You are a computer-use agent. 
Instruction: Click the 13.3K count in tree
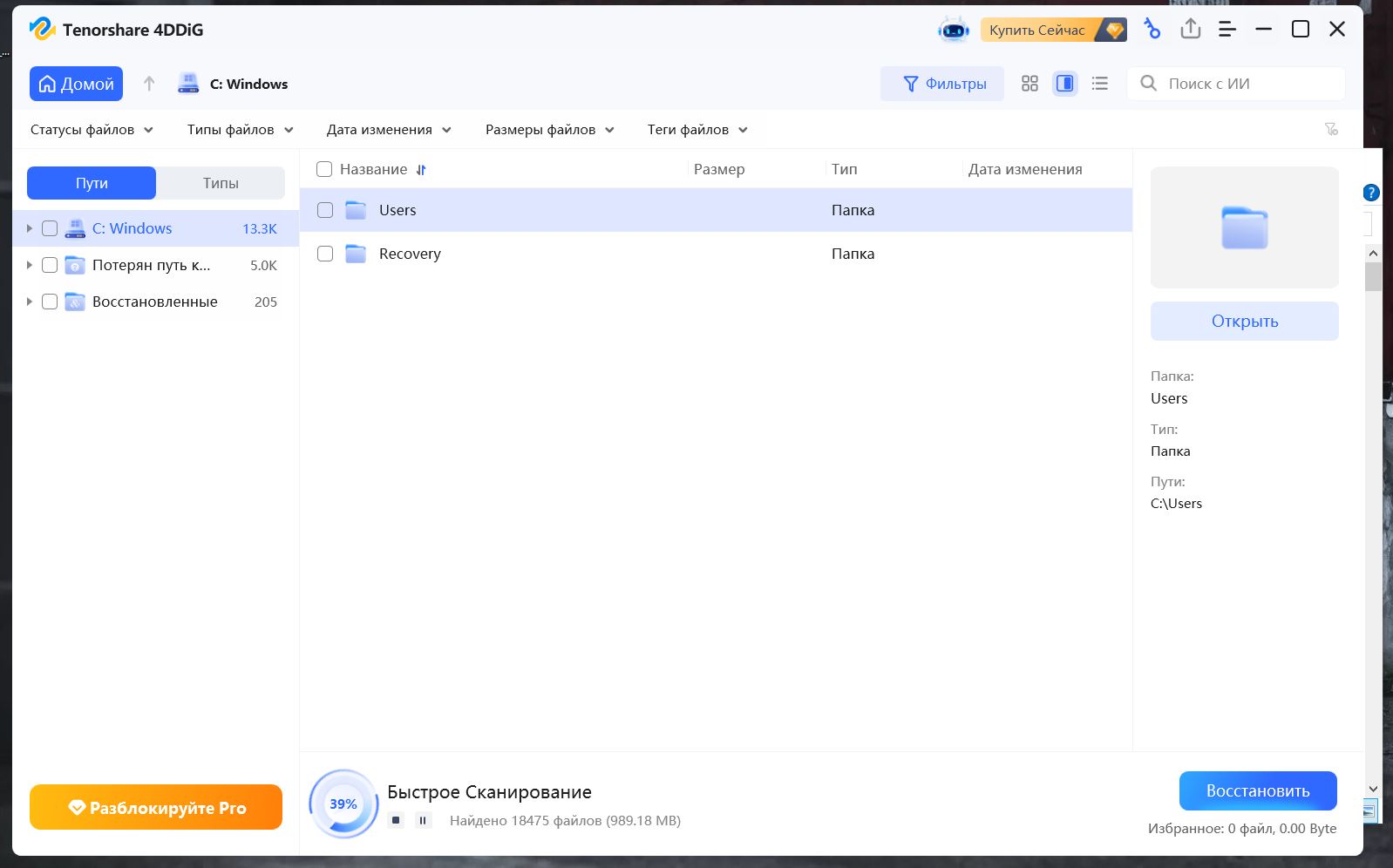pos(260,228)
